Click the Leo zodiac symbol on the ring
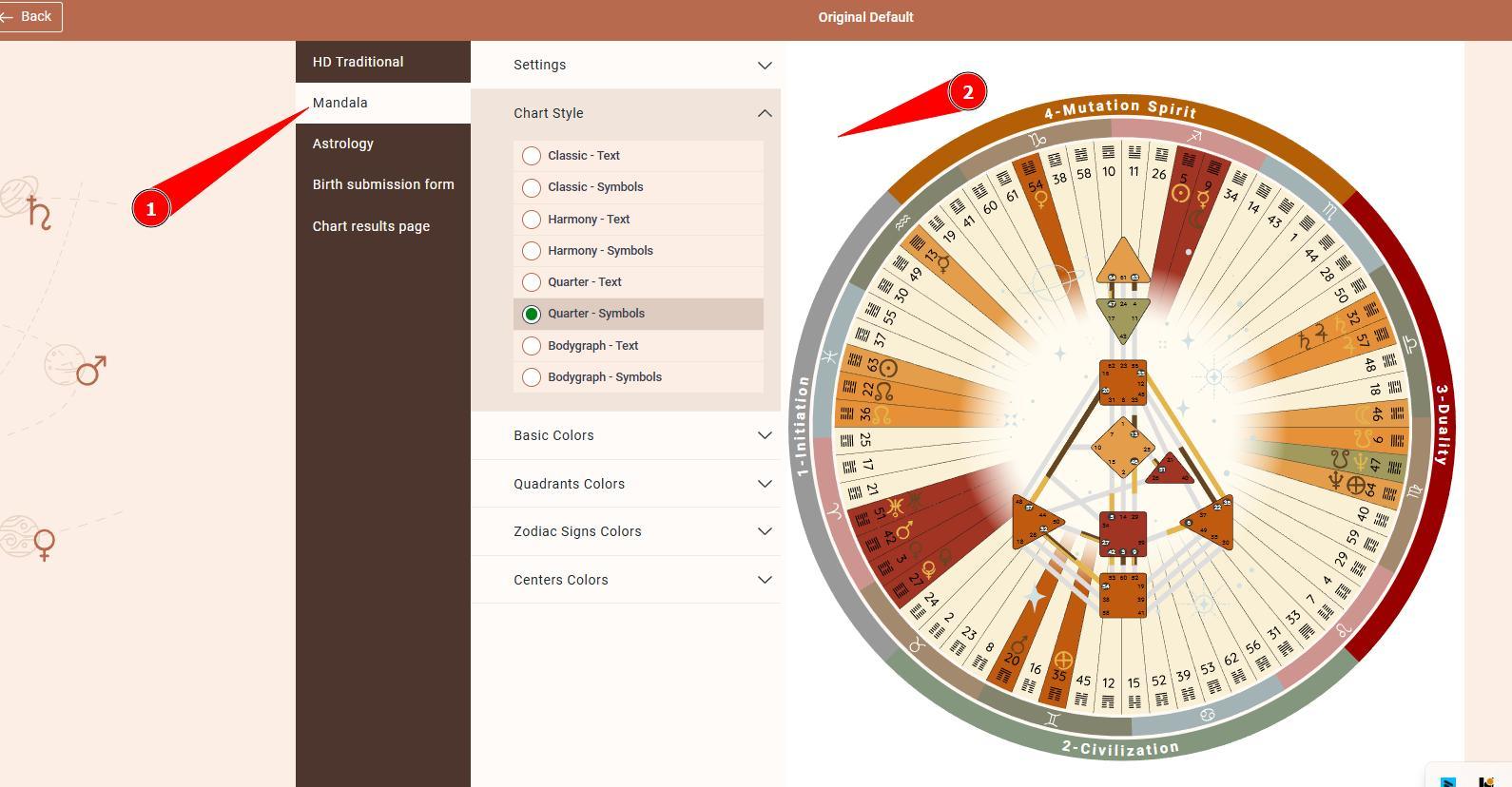 point(1344,629)
